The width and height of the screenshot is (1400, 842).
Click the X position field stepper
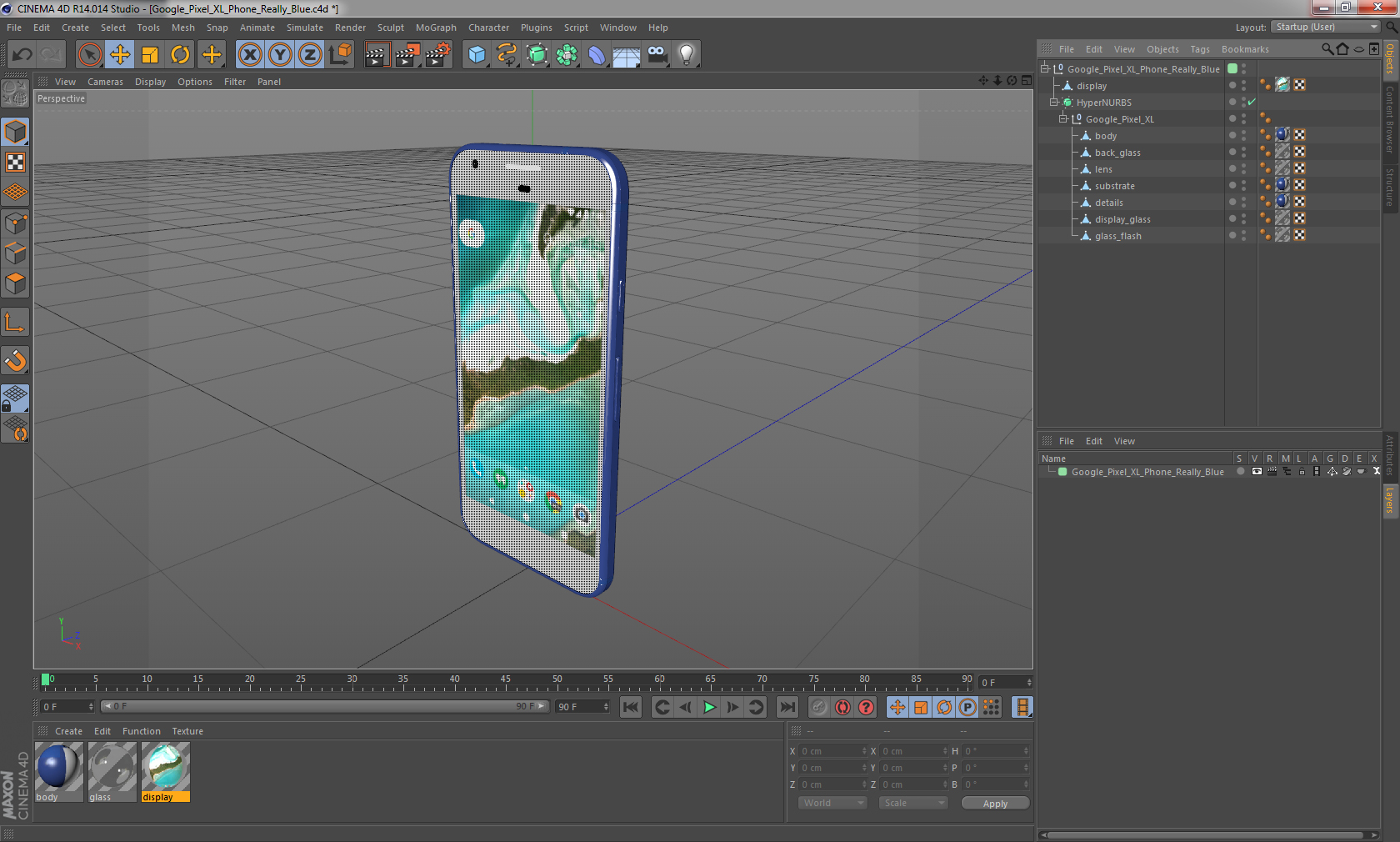pos(864,751)
